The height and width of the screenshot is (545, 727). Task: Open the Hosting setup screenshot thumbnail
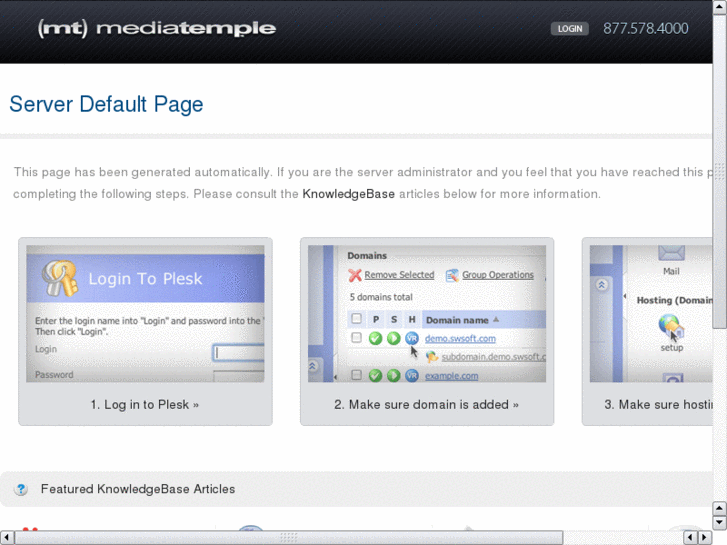651,314
